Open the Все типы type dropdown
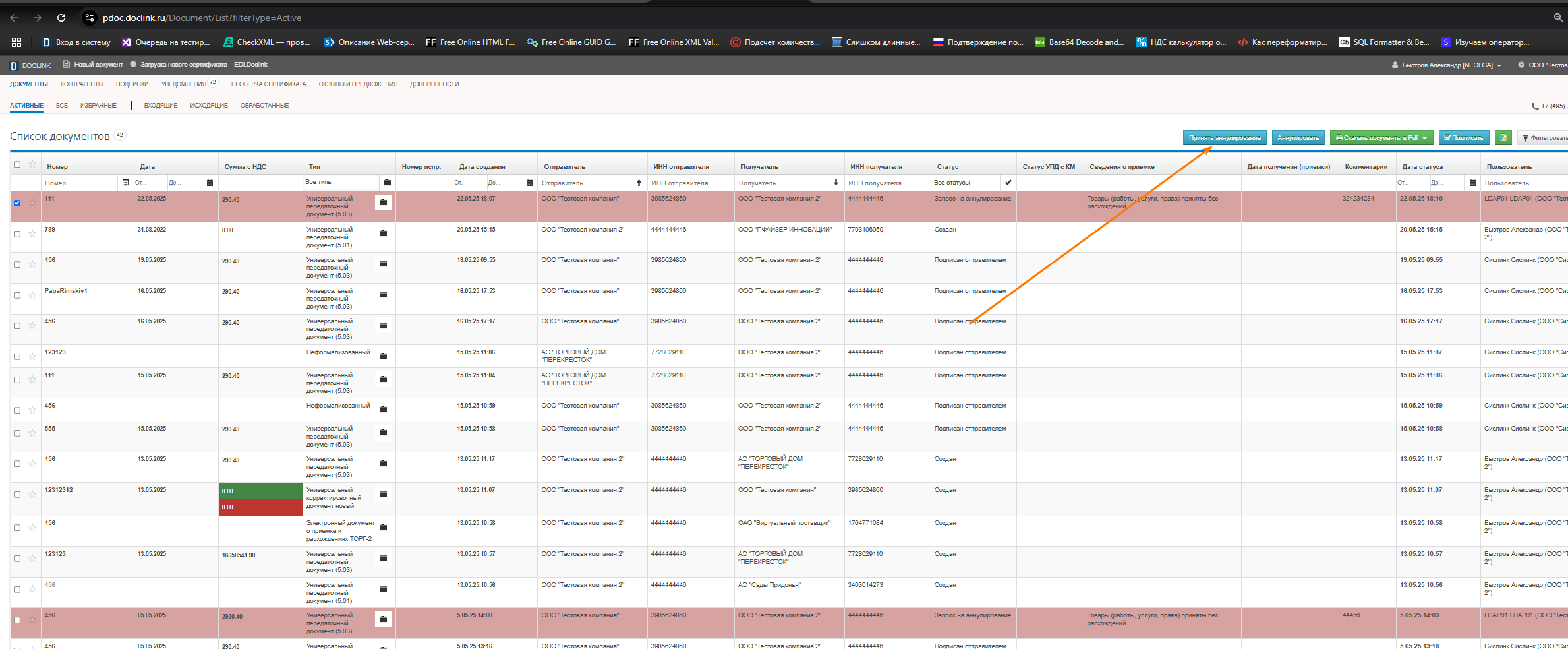Screen dimensions: 1568x649 pos(341,182)
